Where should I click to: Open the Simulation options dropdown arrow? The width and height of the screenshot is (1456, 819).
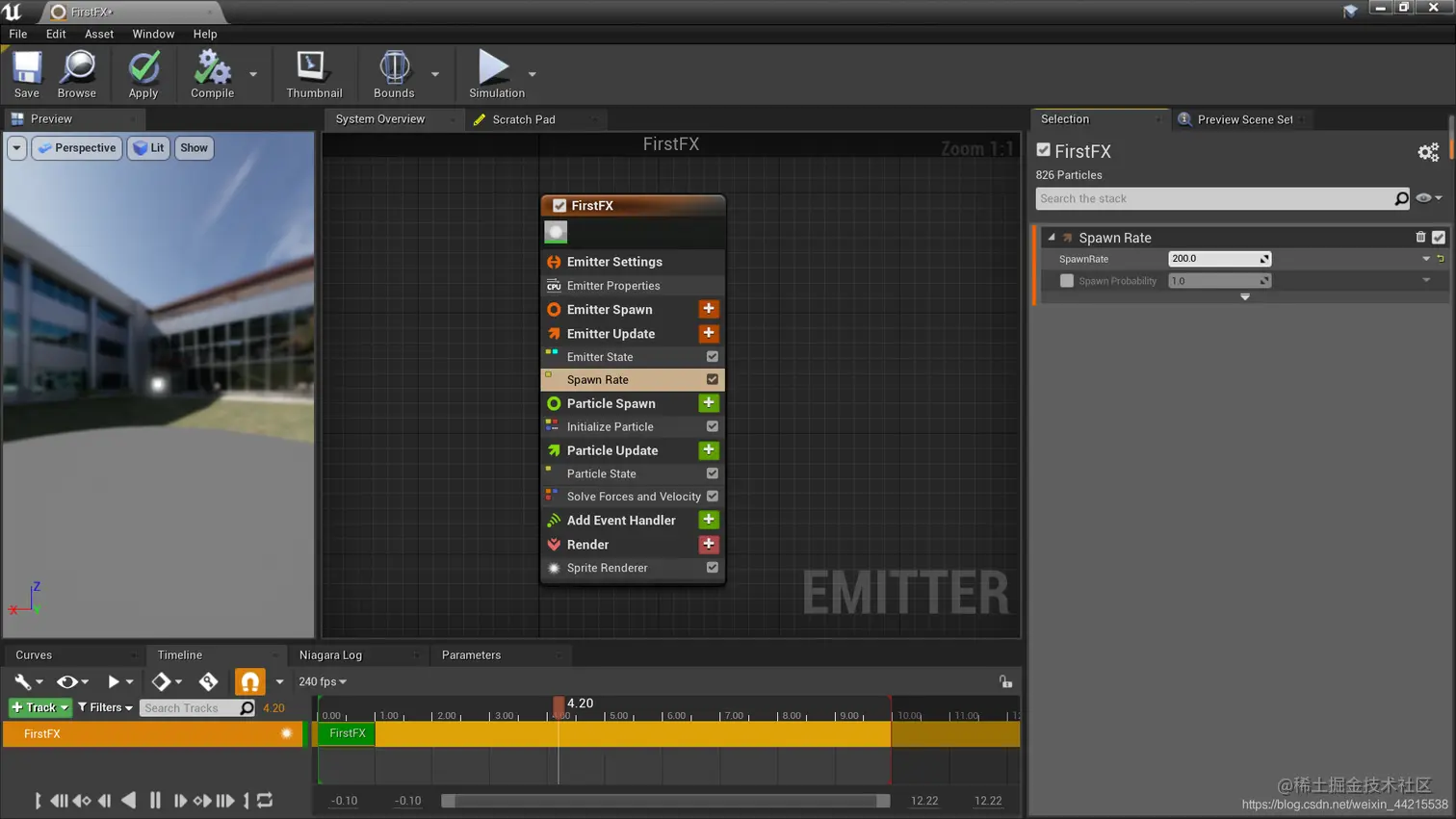(533, 74)
